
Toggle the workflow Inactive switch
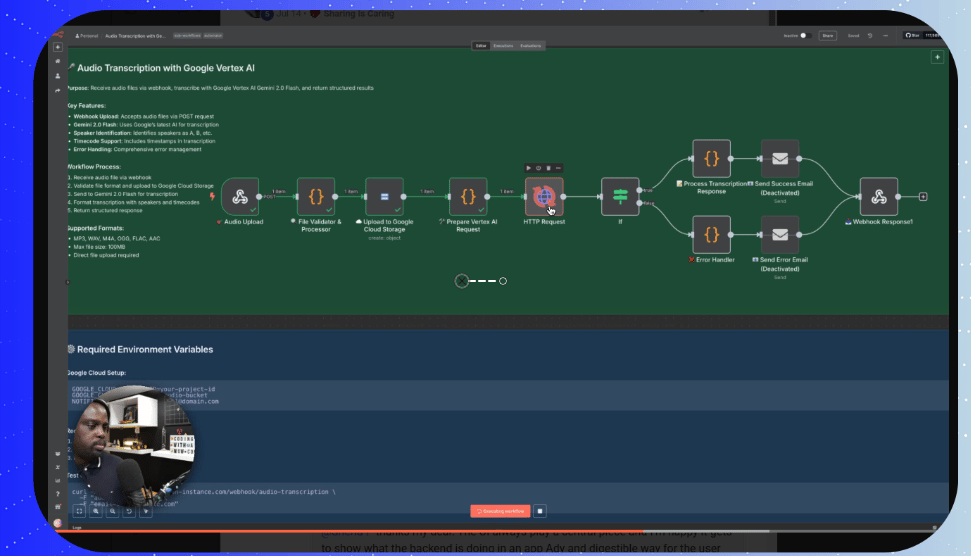tap(805, 36)
